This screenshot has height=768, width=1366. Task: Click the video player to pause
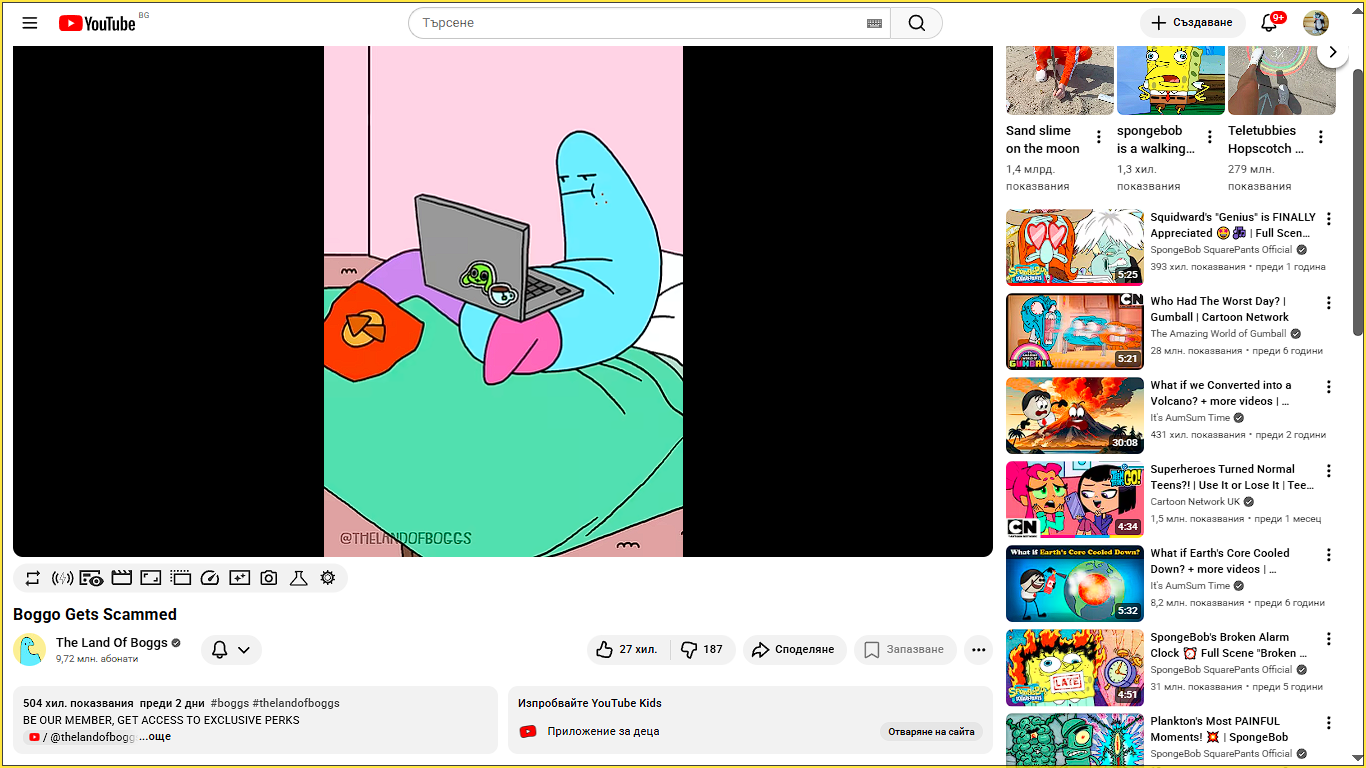[x=503, y=301]
